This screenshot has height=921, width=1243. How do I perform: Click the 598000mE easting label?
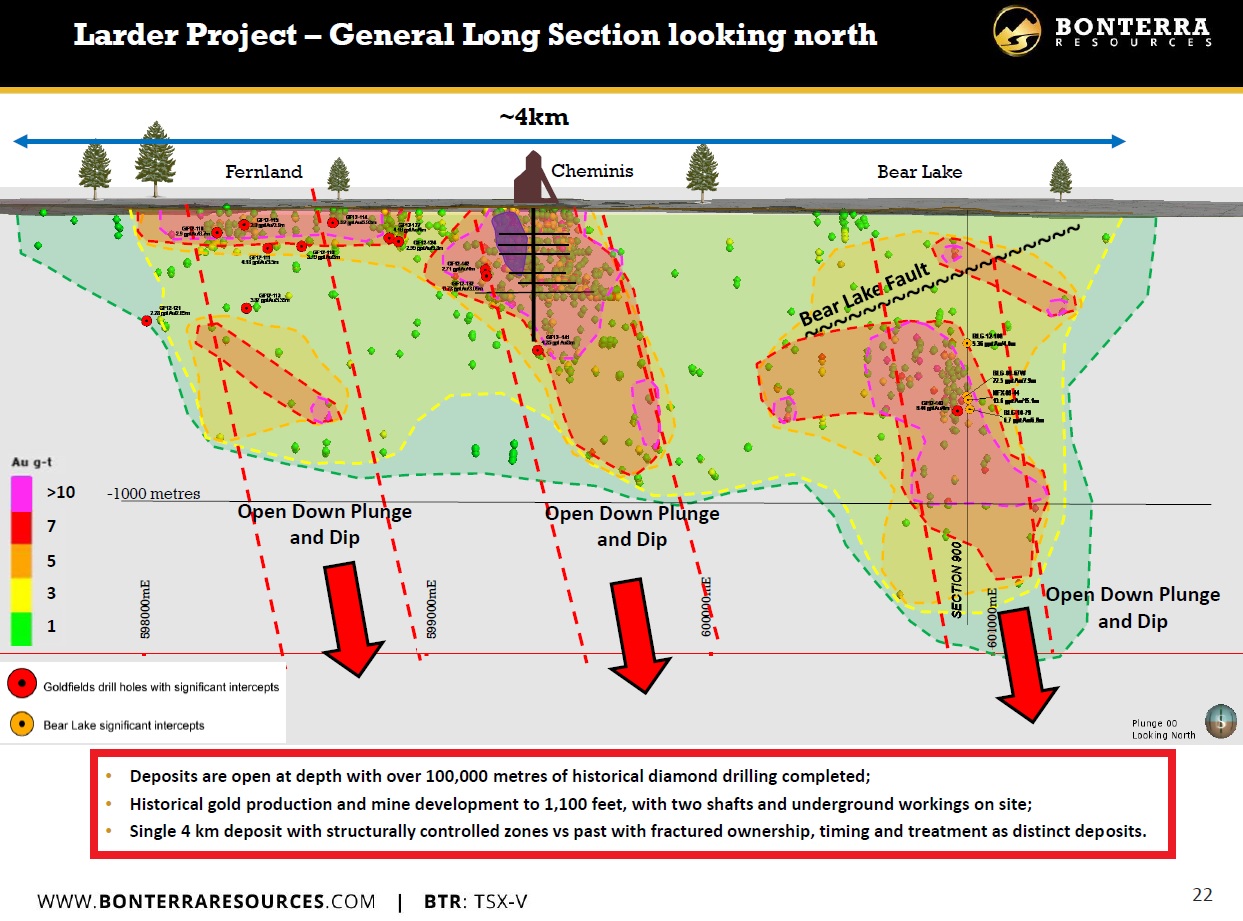pos(146,609)
